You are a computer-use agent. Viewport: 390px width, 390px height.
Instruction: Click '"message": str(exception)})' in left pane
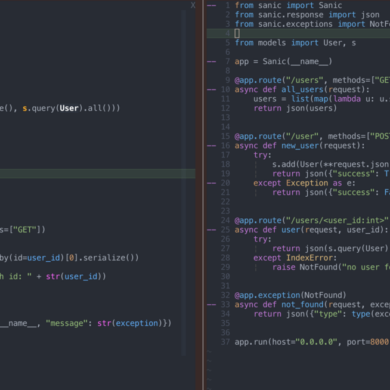coord(109,323)
